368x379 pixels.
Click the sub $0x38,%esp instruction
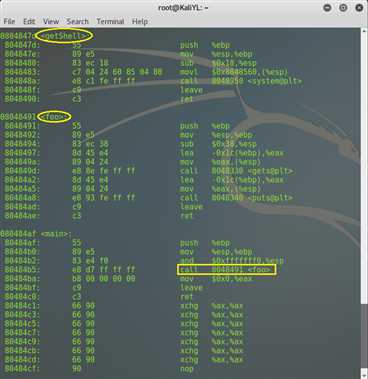(218, 144)
